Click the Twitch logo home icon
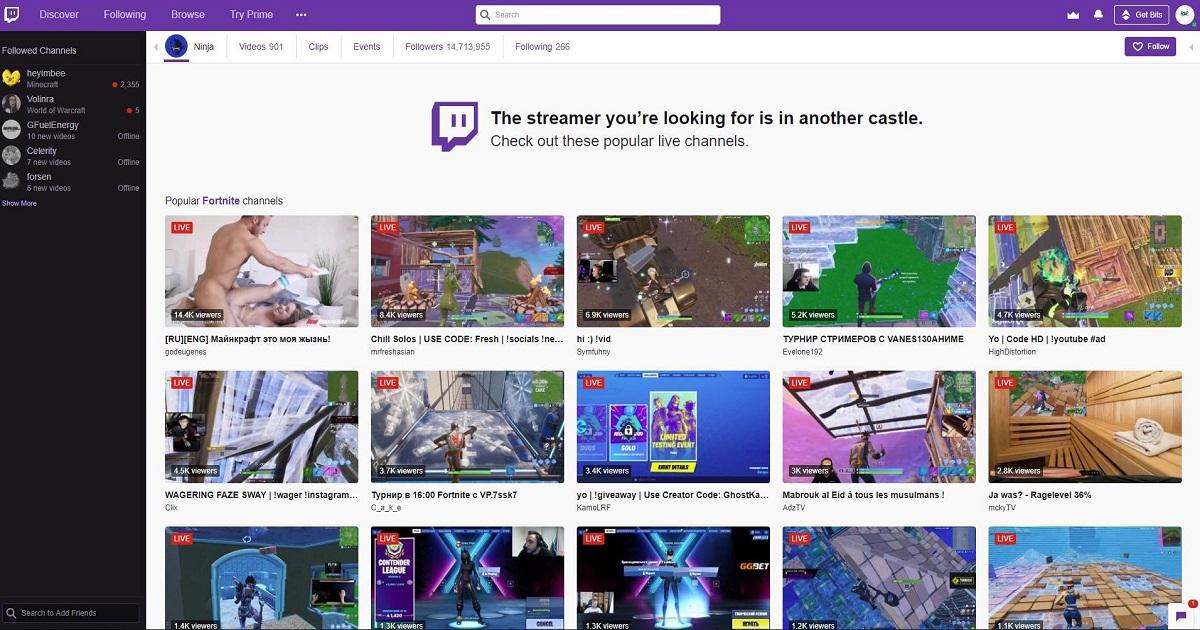This screenshot has width=1200, height=630. (12, 15)
